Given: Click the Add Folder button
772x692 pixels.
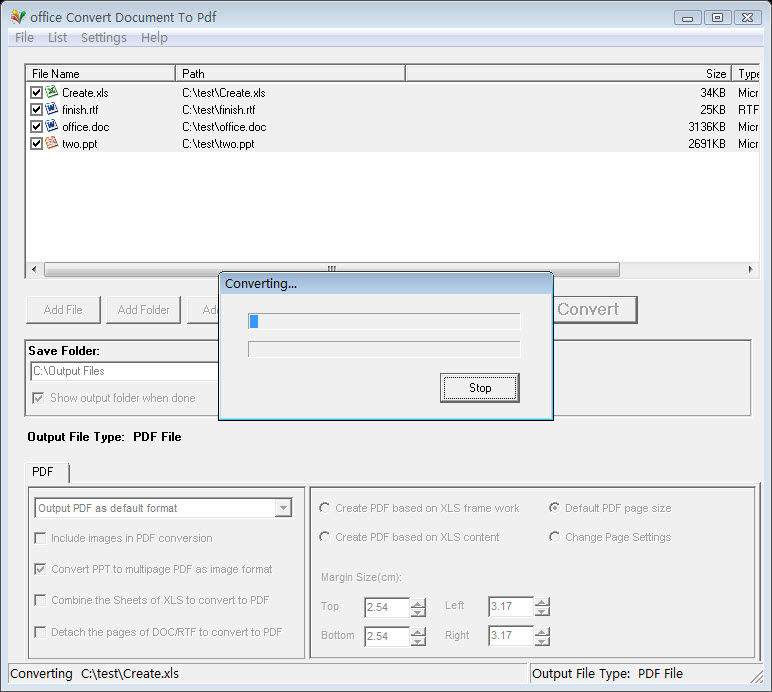Looking at the screenshot, I should 143,310.
